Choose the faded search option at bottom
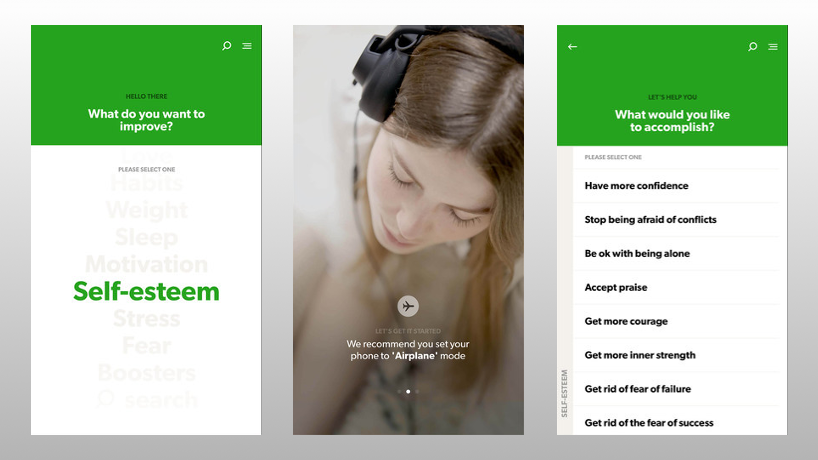818x460 pixels. click(146, 400)
